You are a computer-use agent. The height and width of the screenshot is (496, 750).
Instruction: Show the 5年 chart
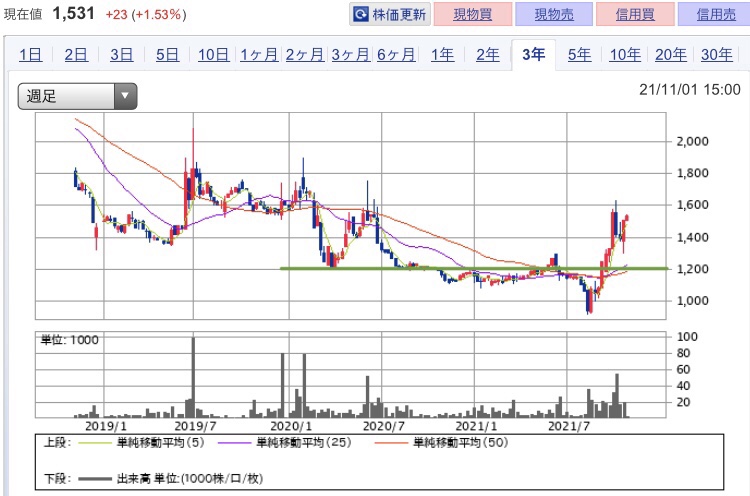[579, 55]
